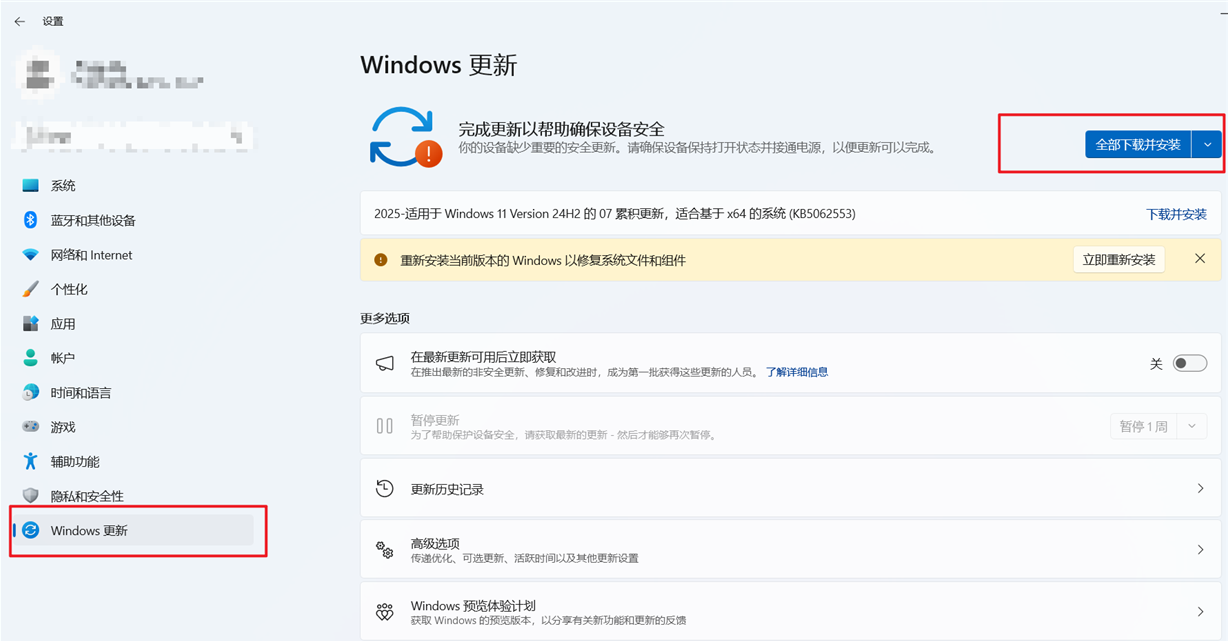This screenshot has height=641, width=1232.
Task: Open the 暂停 1 周 duration dropdown arrow
Action: (1191, 426)
